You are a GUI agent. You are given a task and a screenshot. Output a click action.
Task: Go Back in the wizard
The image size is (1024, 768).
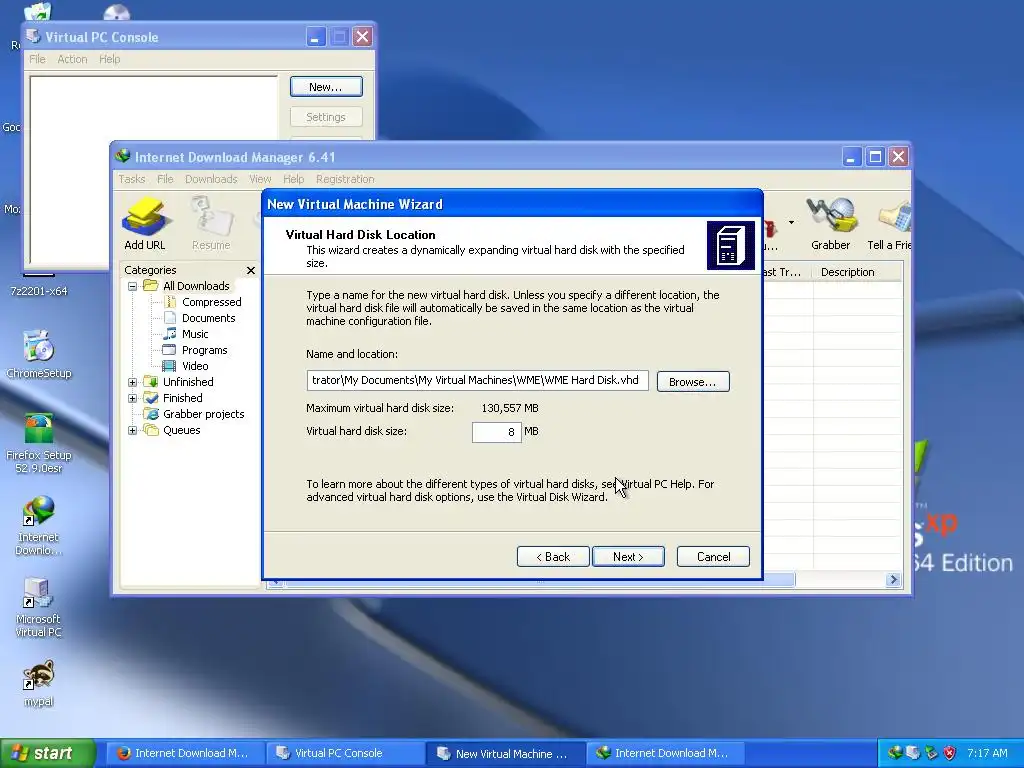pos(553,556)
